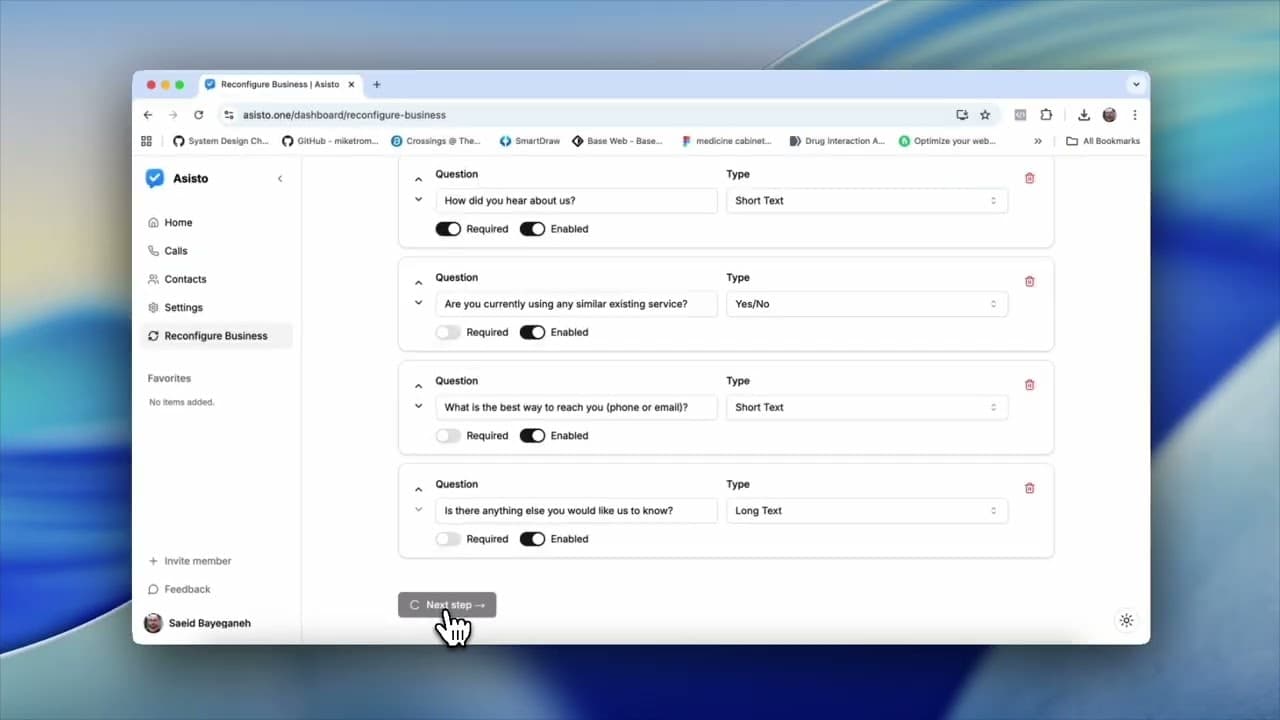1280x720 pixels.
Task: Collapse the Asisto sidebar with the chevron
Action: (280, 178)
